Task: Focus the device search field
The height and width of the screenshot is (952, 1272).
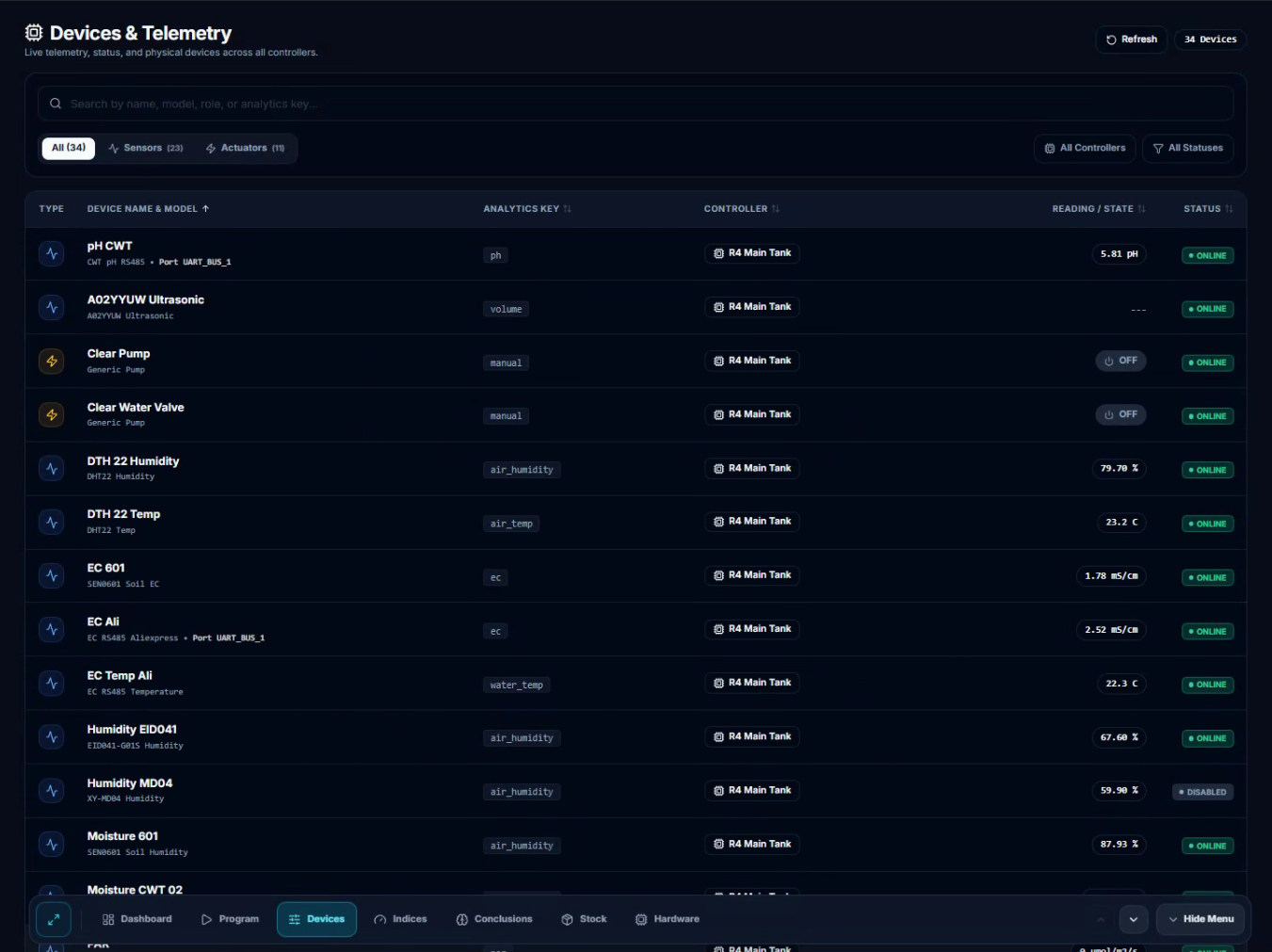Action: pyautogui.click(x=636, y=104)
